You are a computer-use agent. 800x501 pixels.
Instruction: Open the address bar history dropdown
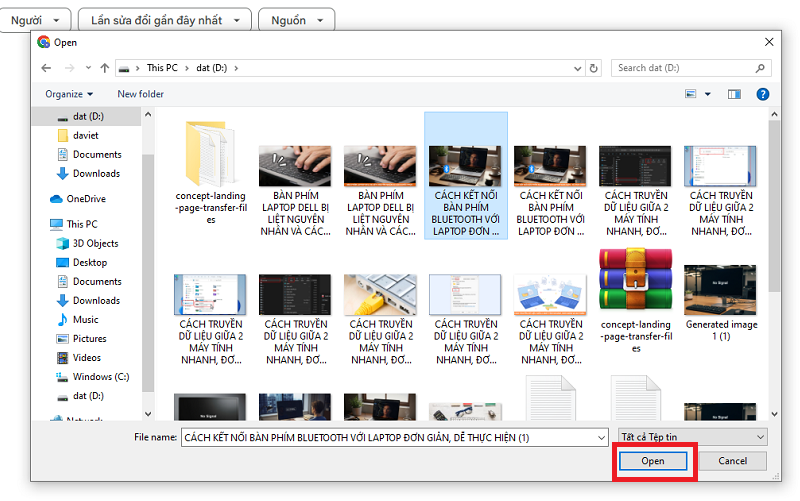(577, 68)
